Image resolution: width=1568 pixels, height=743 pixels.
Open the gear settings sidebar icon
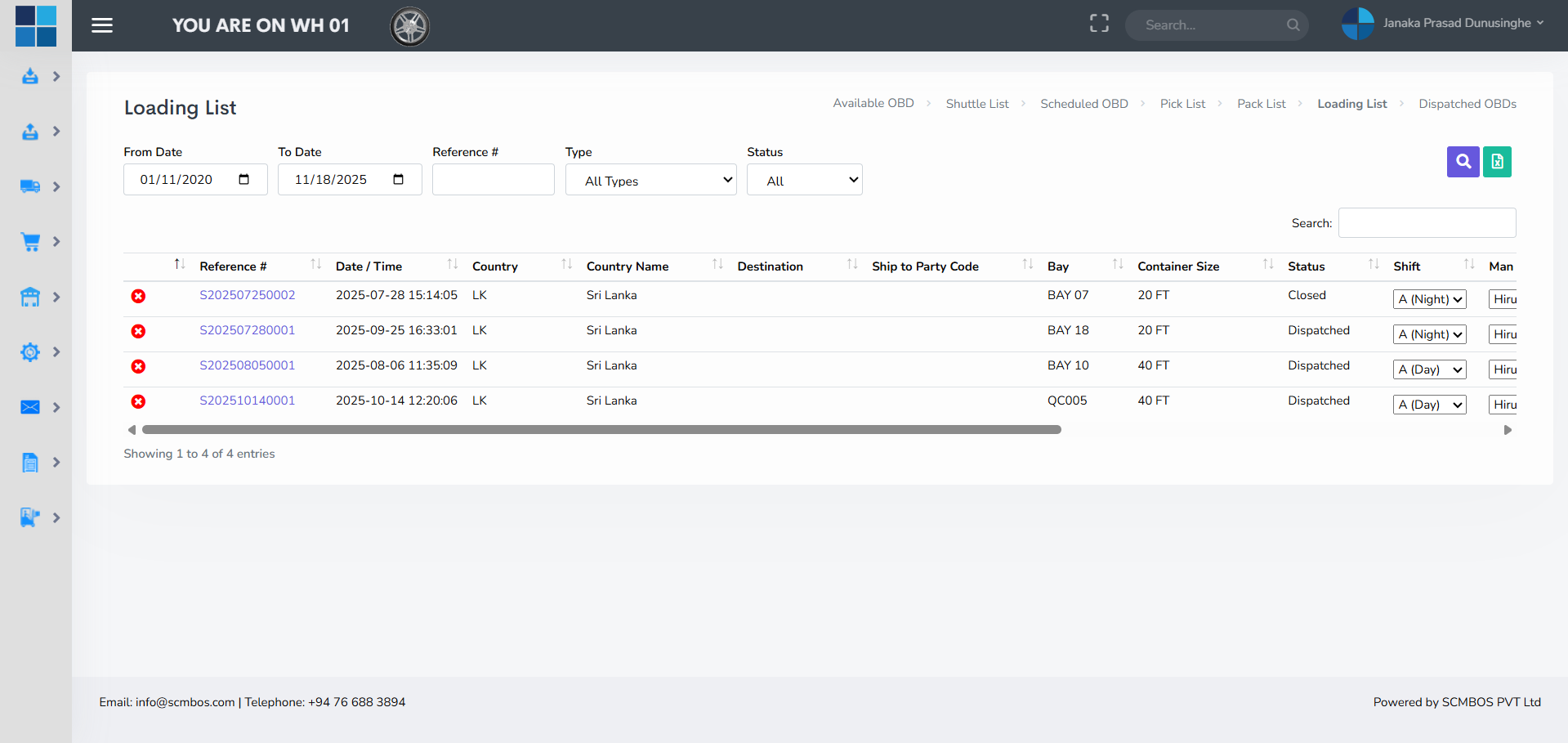click(x=30, y=352)
